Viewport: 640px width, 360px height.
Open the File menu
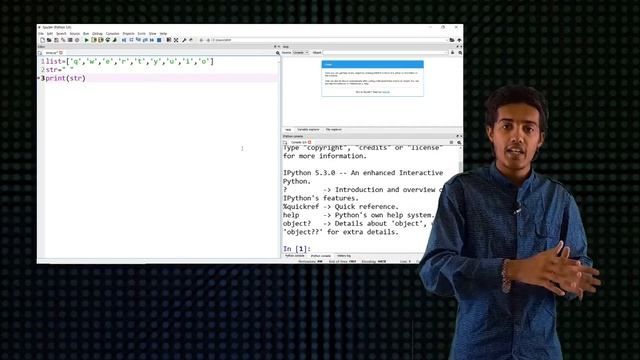(x=41, y=33)
